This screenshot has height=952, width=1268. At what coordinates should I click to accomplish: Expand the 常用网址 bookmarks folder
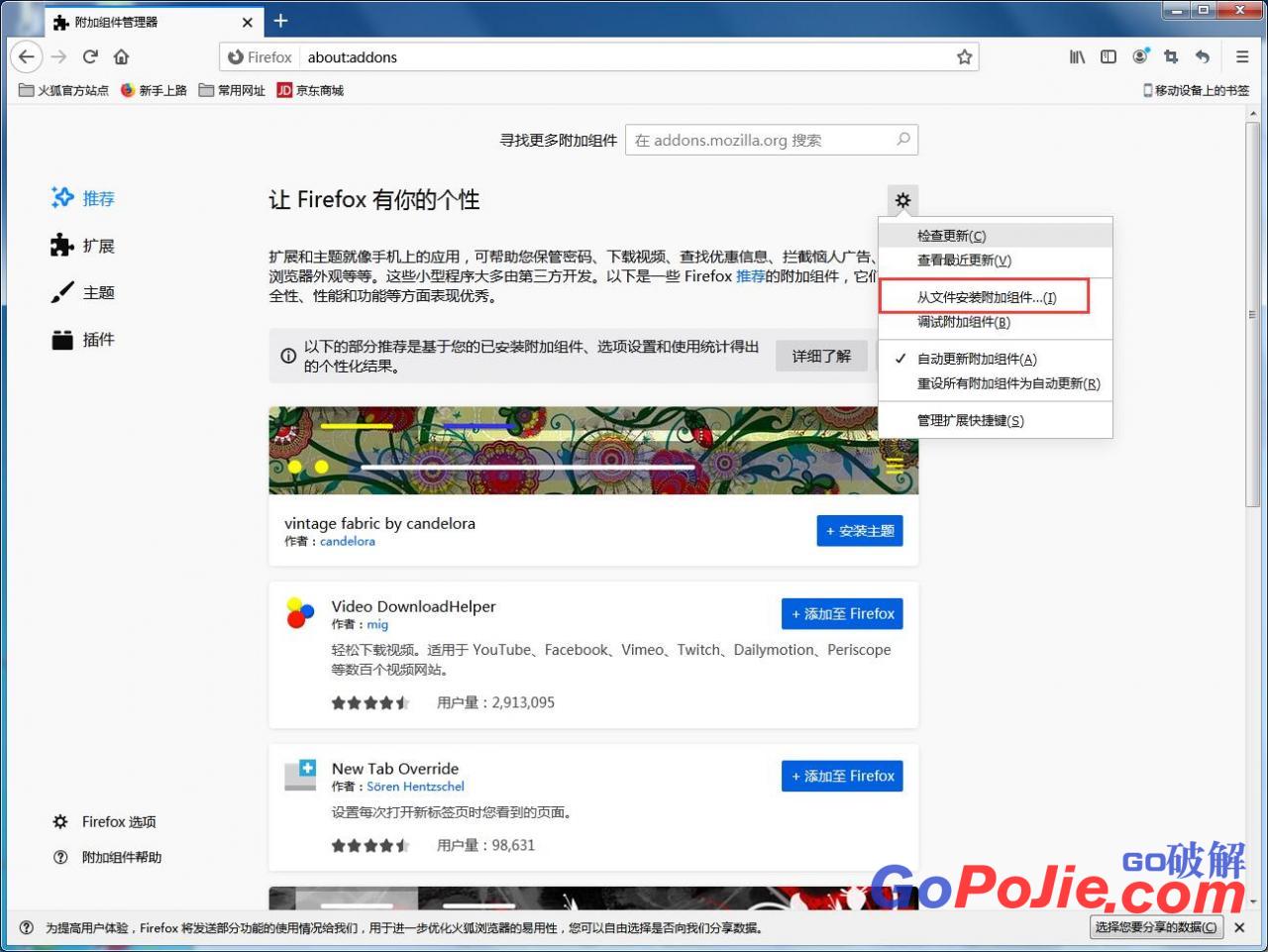pyautogui.click(x=232, y=90)
